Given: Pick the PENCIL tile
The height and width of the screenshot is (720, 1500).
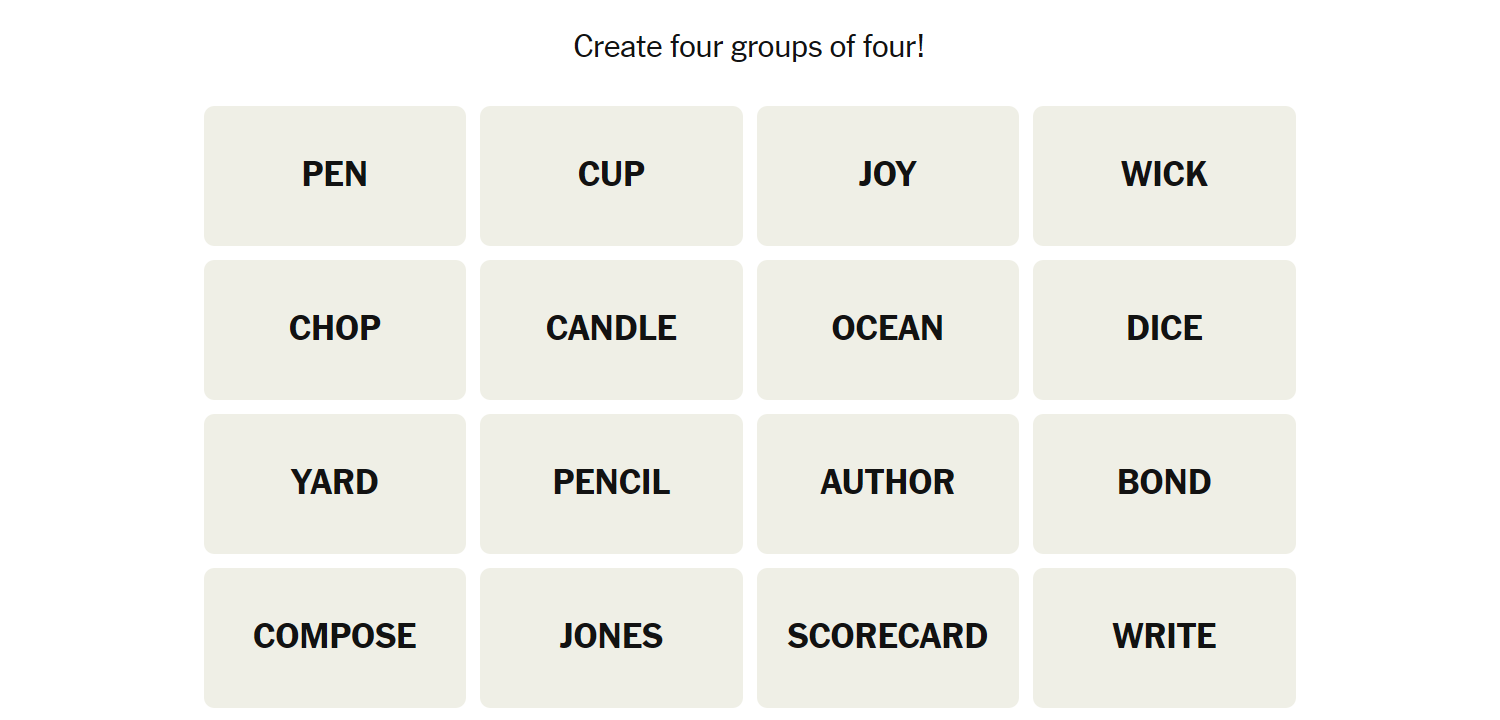Looking at the screenshot, I should tap(611, 484).
